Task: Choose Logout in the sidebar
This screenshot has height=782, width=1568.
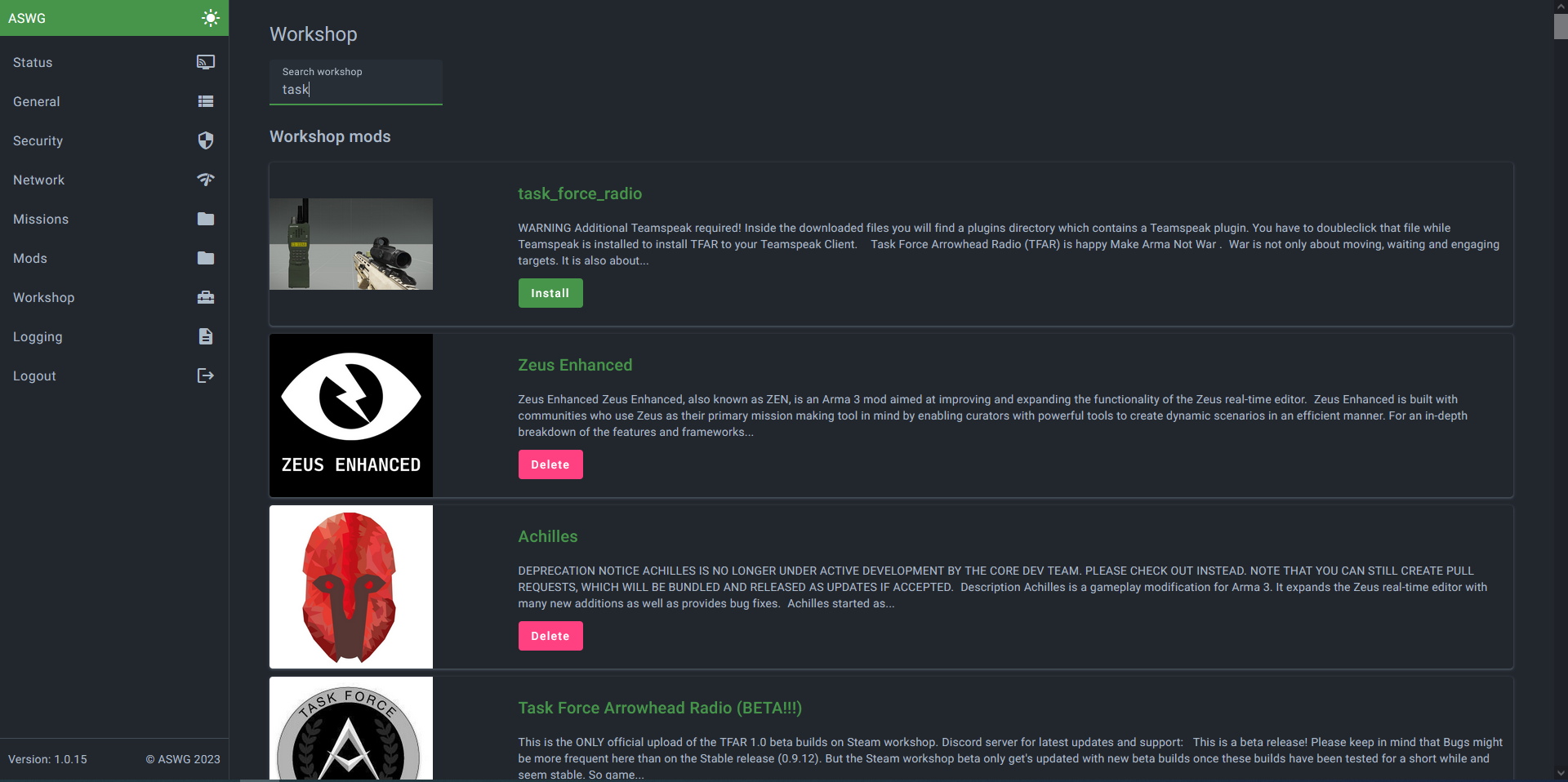Action: [x=114, y=375]
